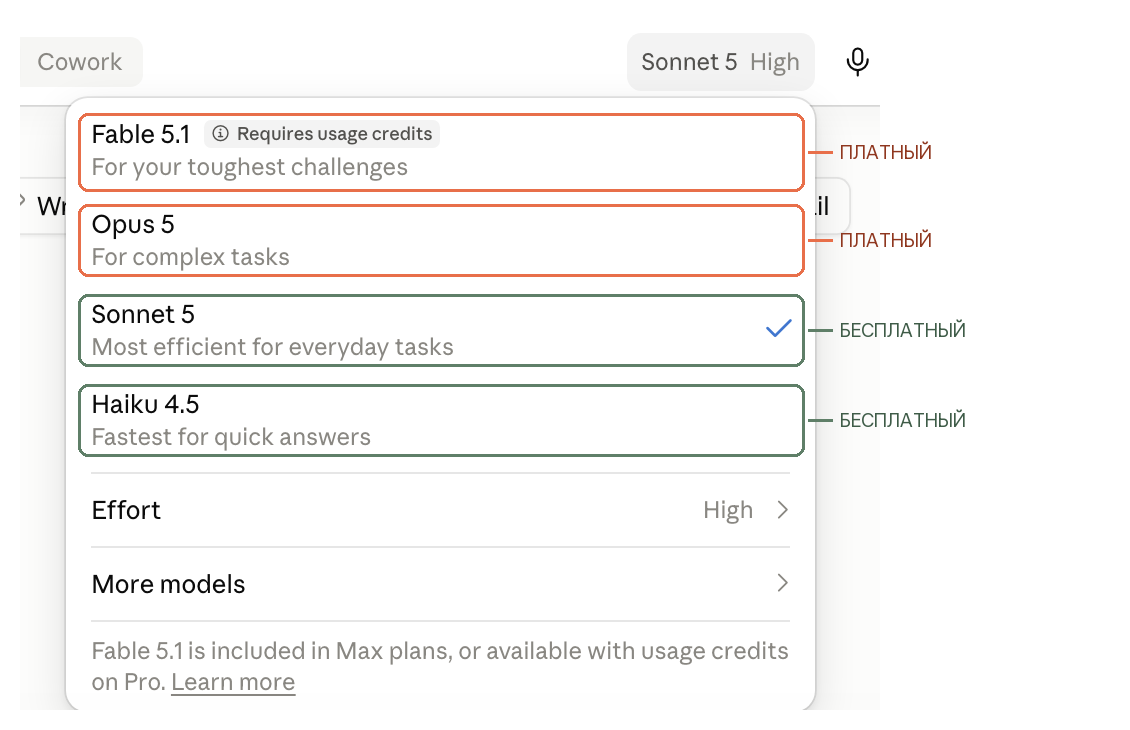Open the Sonnet 5 High model selector

tap(721, 62)
